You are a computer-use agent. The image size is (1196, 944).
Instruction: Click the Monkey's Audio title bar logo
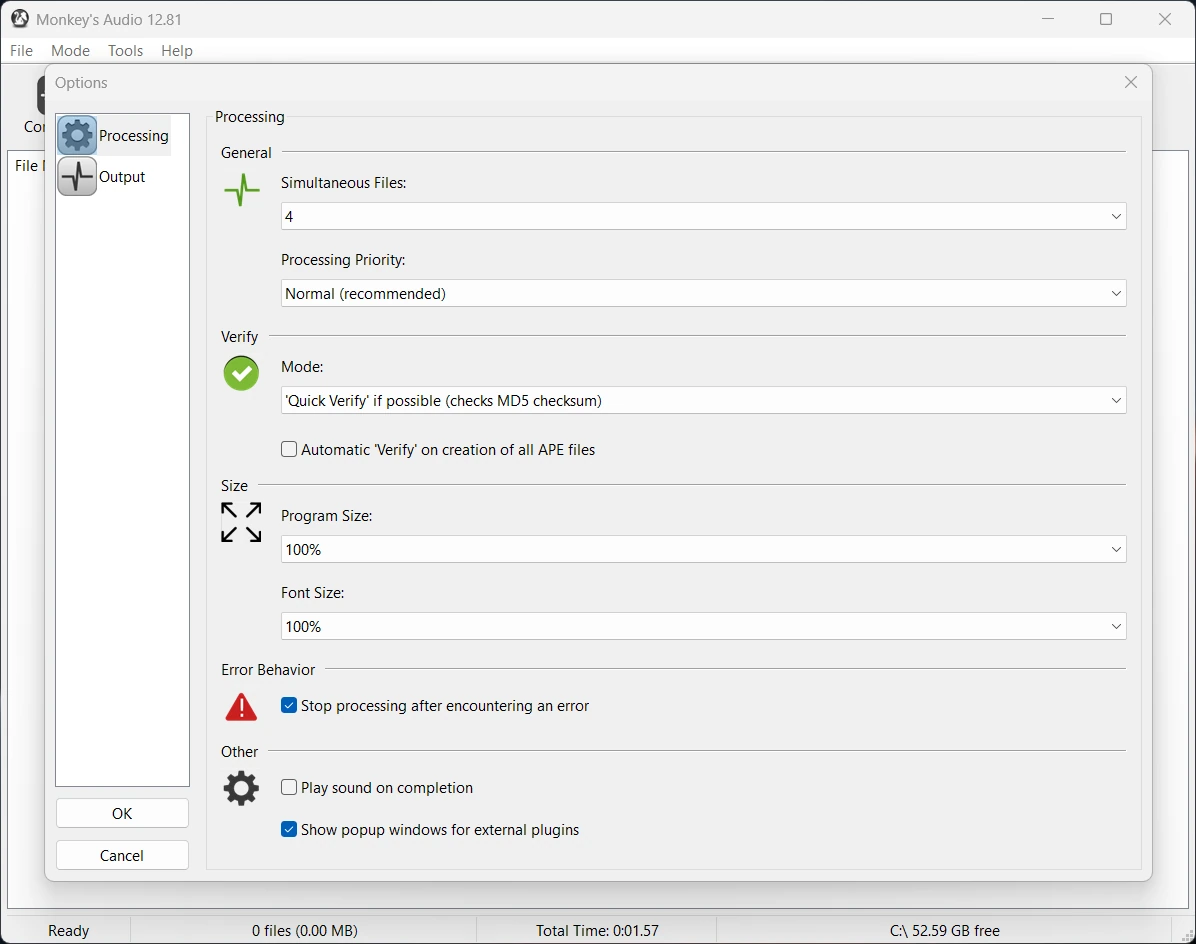pos(20,19)
